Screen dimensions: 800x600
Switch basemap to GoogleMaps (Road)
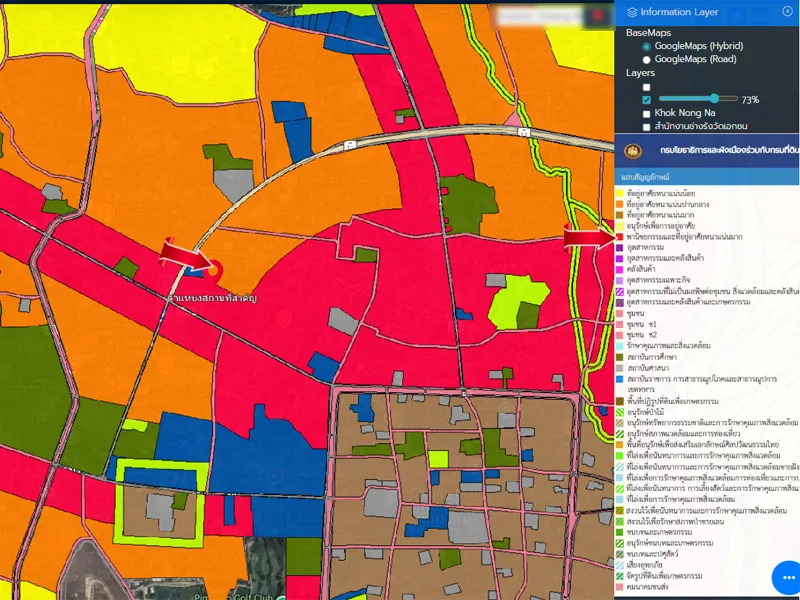coord(646,60)
